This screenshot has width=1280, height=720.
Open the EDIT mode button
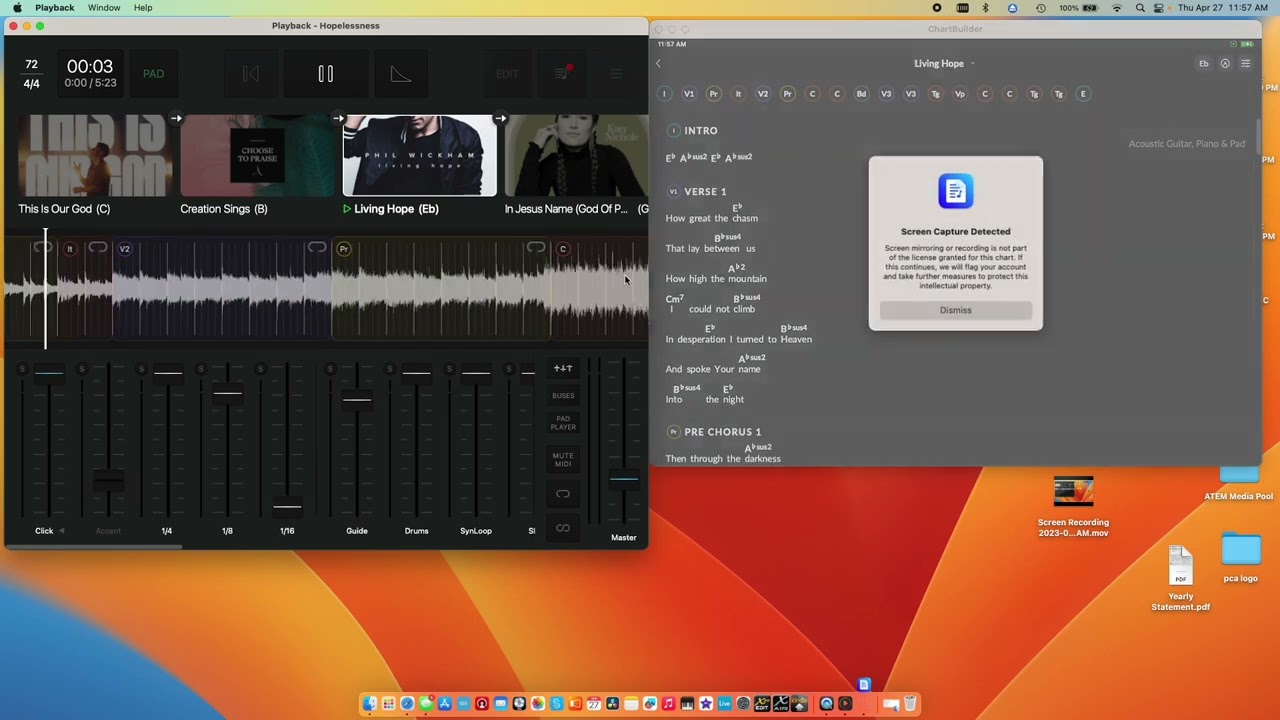click(507, 74)
